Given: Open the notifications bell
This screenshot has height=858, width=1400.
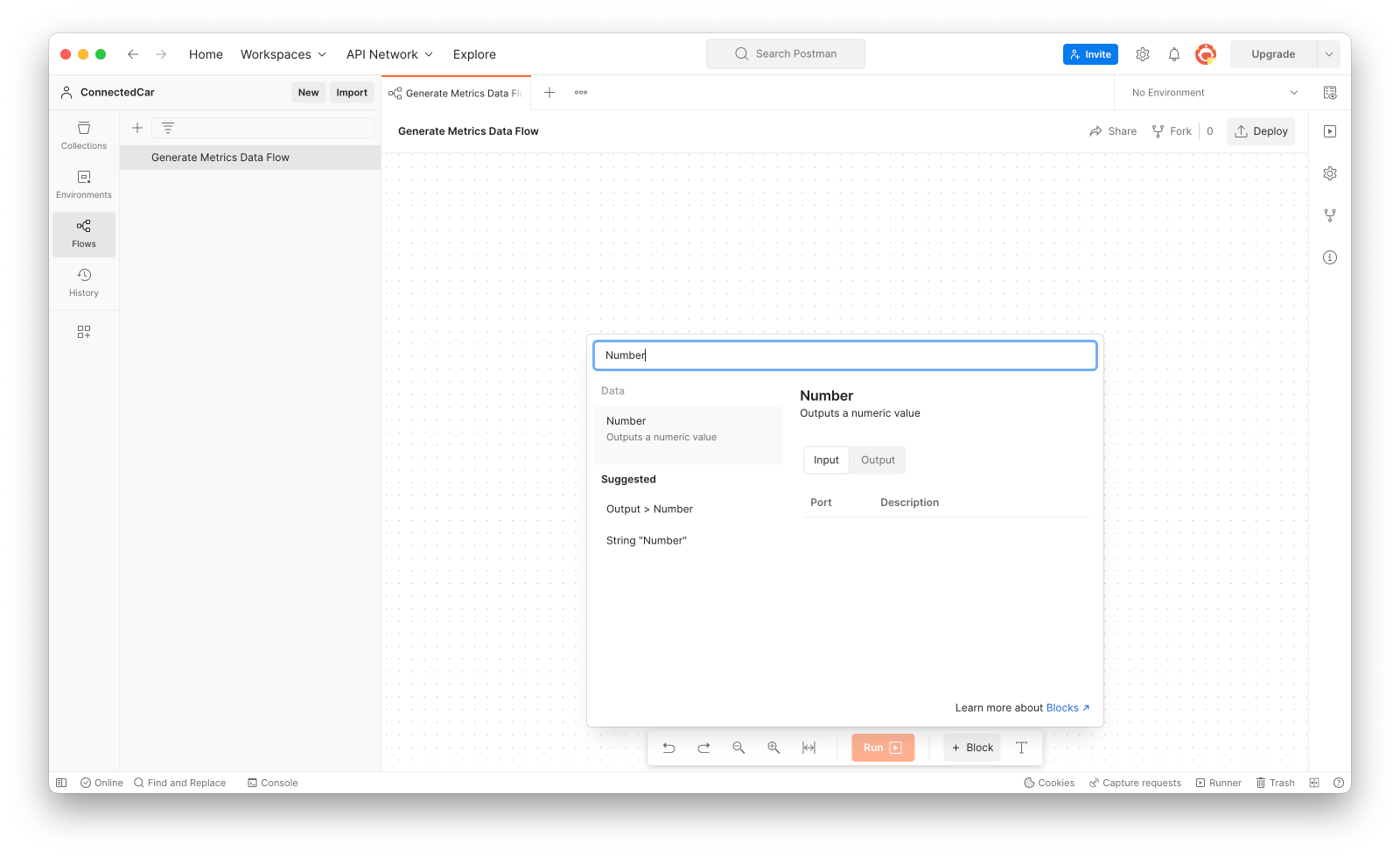Looking at the screenshot, I should 1174,54.
